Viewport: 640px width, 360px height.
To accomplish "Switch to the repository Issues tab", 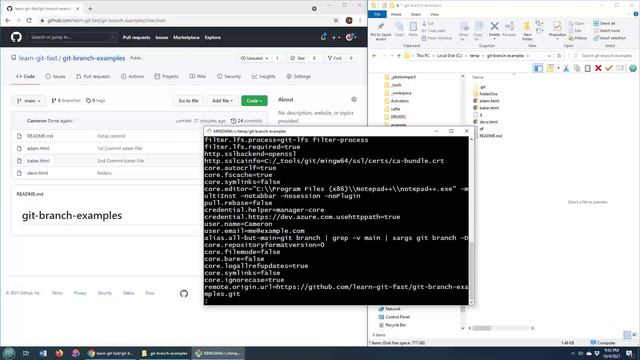I will click(55, 76).
